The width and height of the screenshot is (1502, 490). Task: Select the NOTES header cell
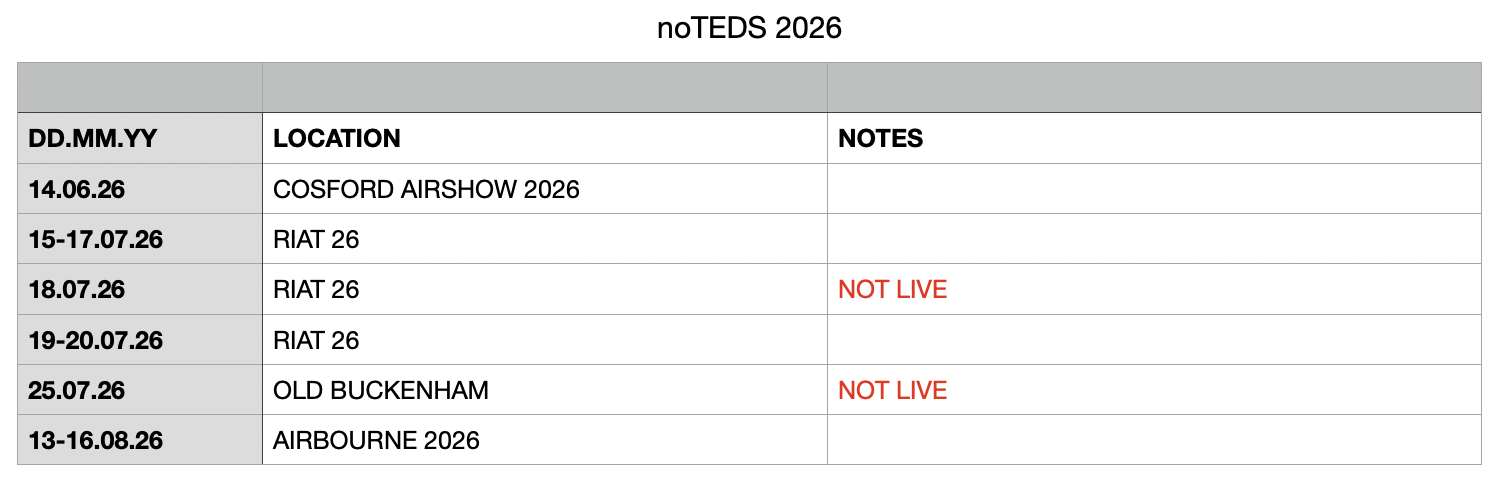click(x=881, y=139)
